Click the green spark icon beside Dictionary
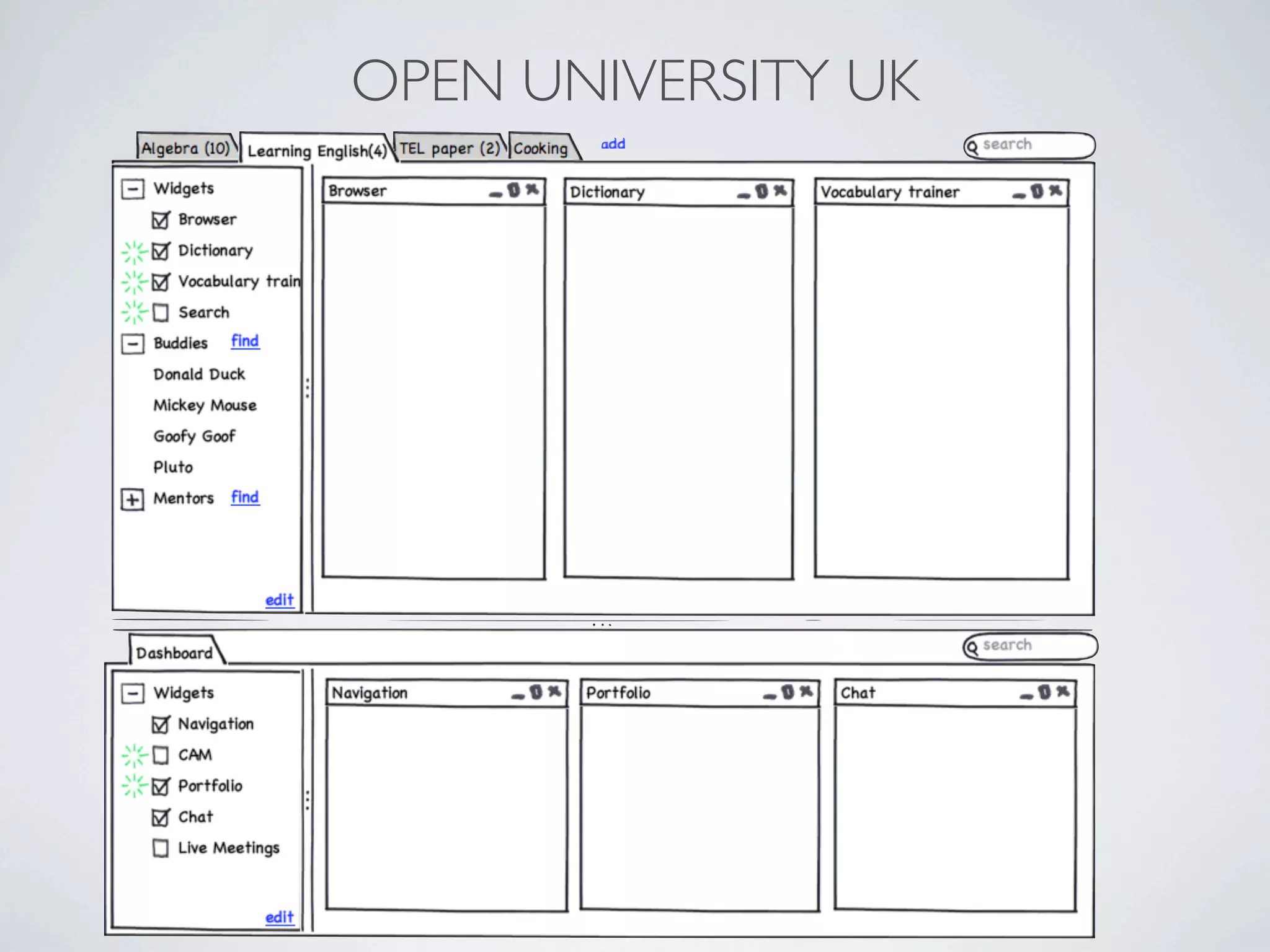 click(x=134, y=252)
